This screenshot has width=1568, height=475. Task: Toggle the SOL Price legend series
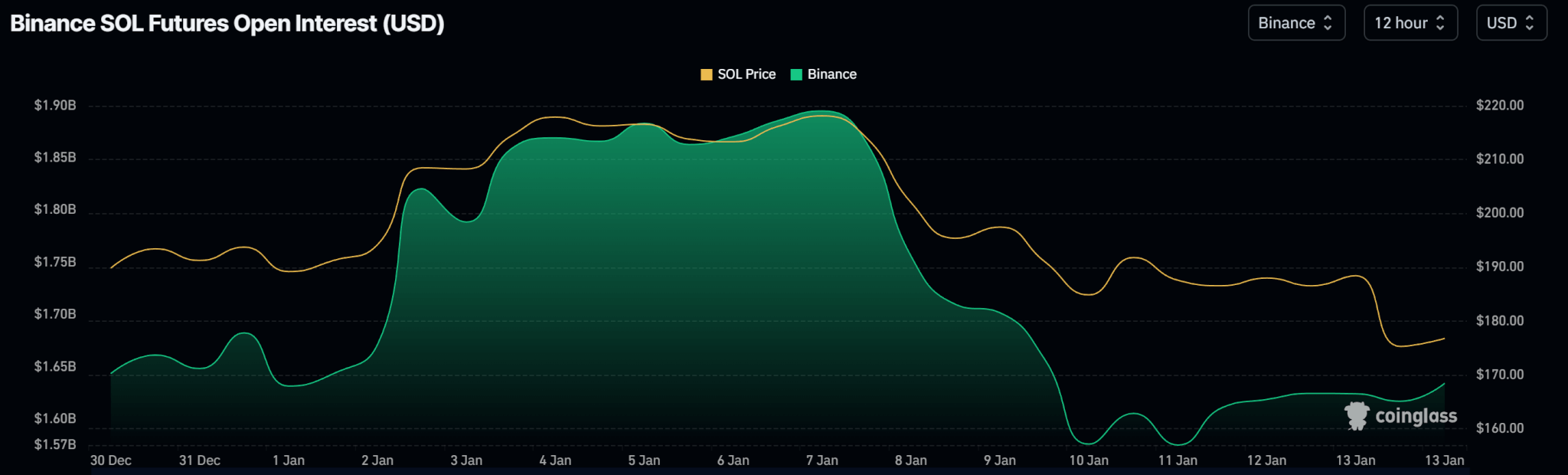tap(746, 74)
